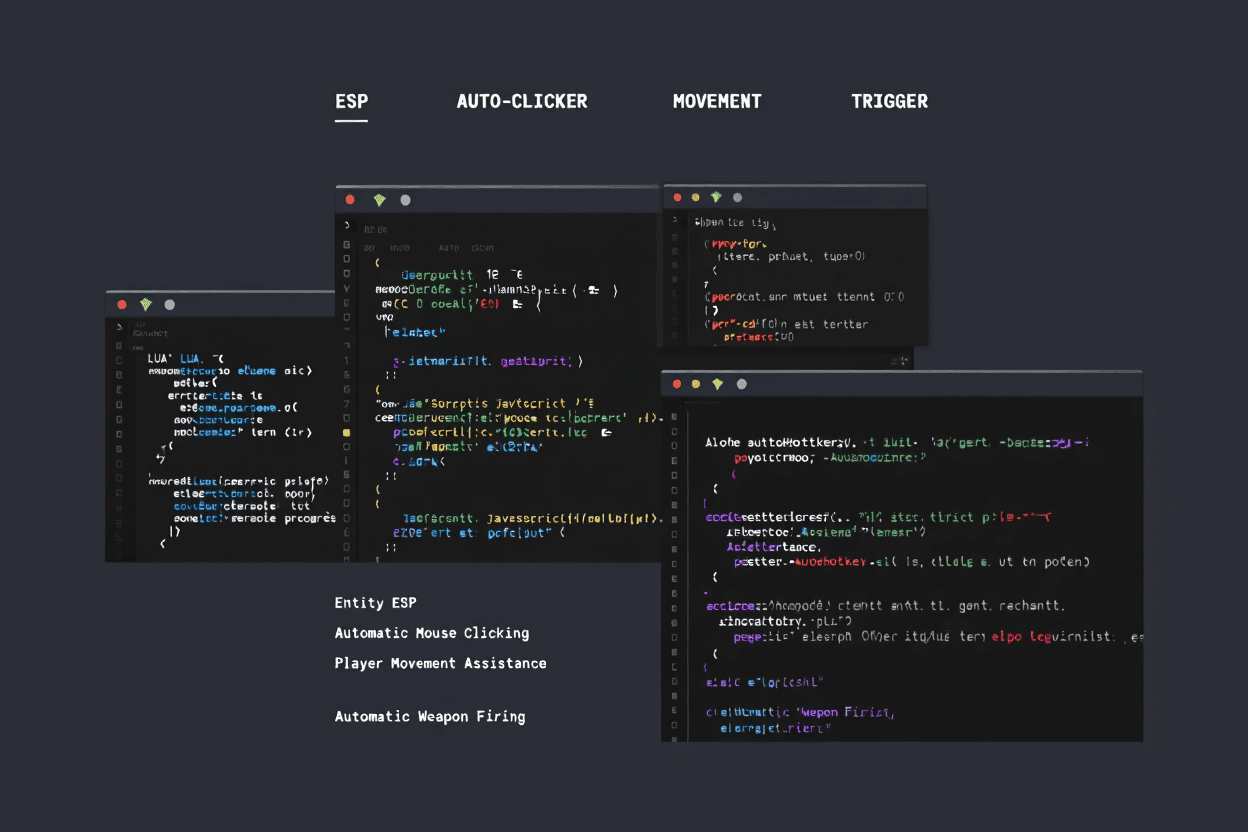Open the AUTO-CLICKER tab

tap(522, 101)
